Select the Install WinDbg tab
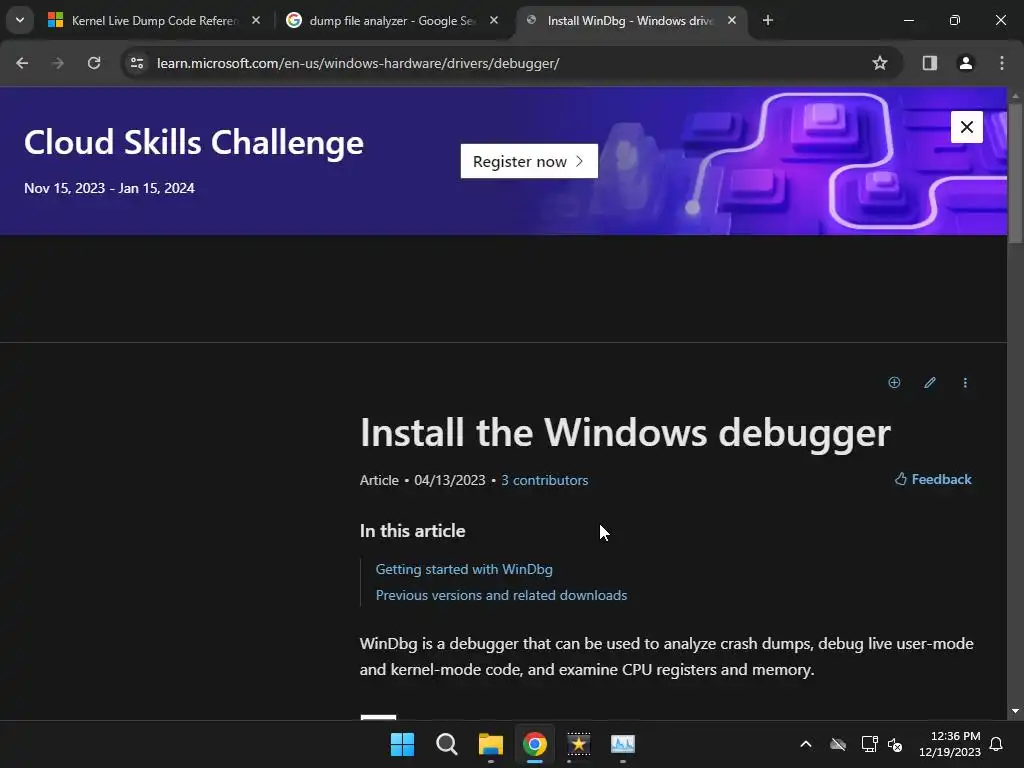Image resolution: width=1024 pixels, height=768 pixels. [x=630, y=21]
